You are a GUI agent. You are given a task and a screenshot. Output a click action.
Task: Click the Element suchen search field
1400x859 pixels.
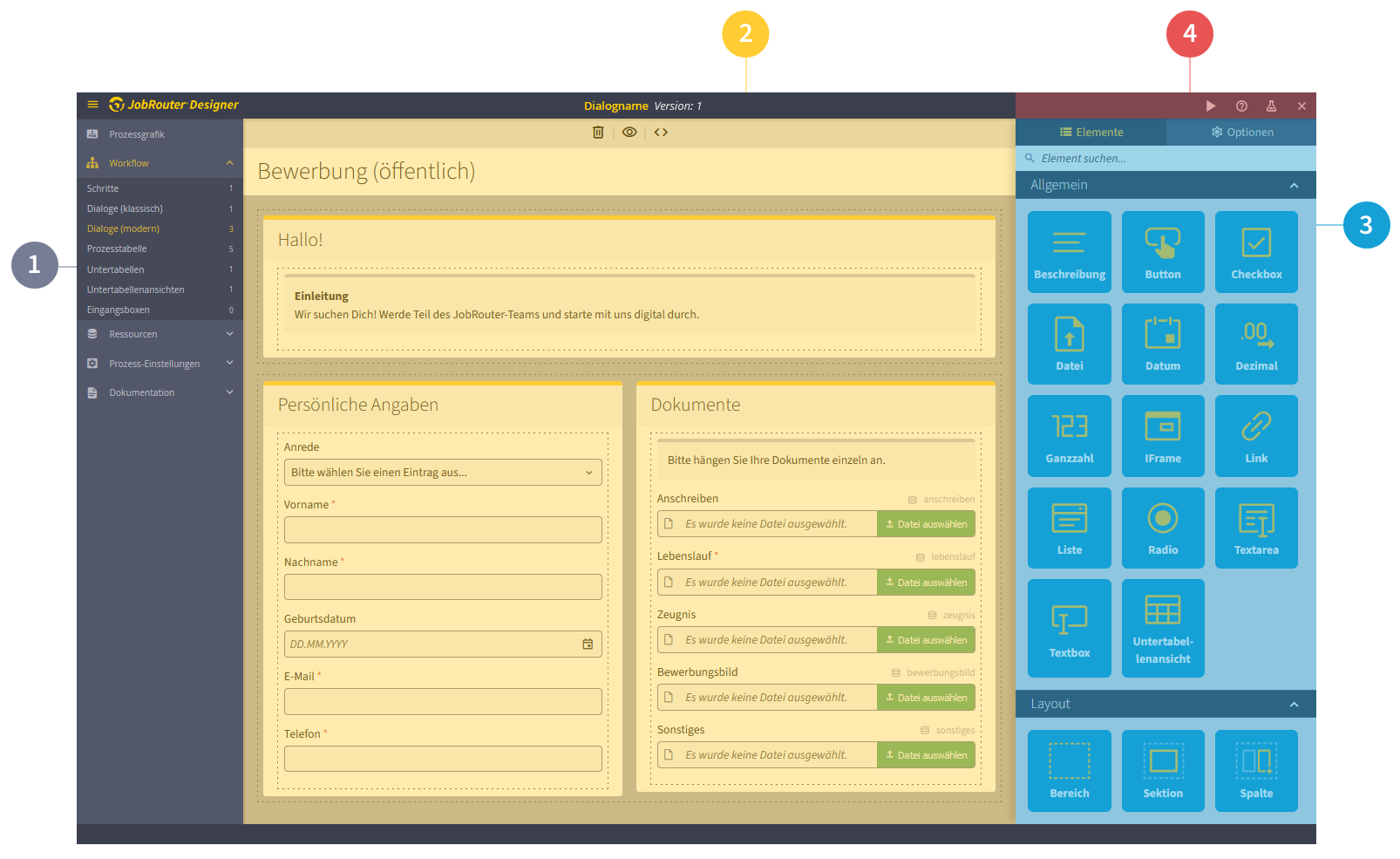(x=1168, y=159)
